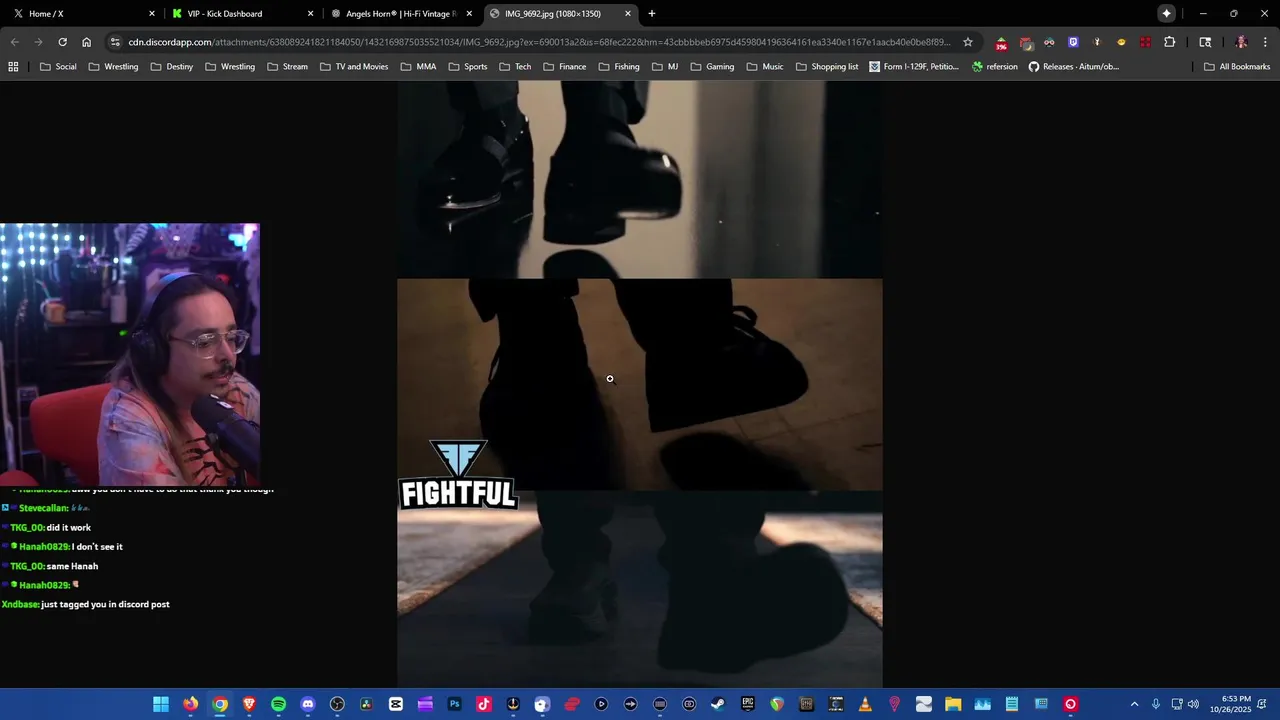Open the Form I-129F Petition bookmark

click(x=914, y=67)
